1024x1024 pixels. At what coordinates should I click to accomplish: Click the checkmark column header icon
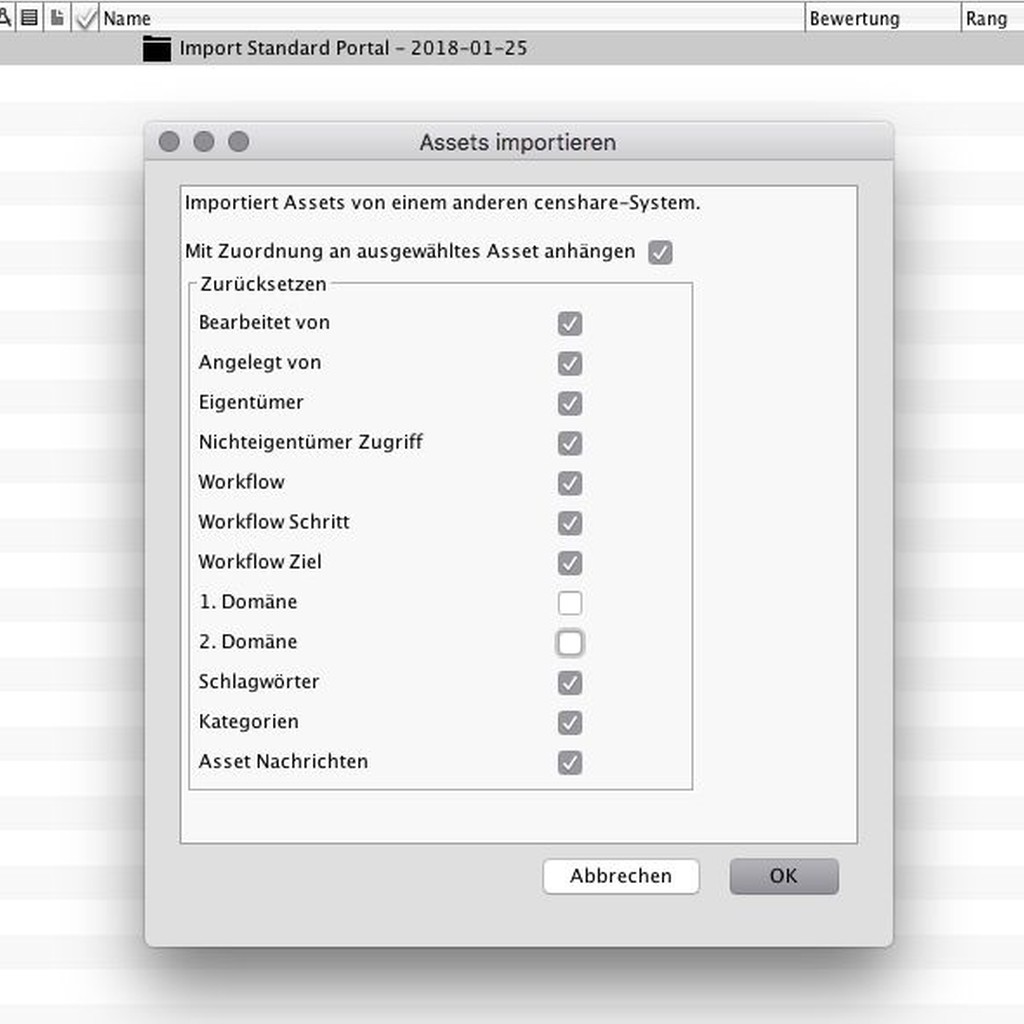(86, 18)
